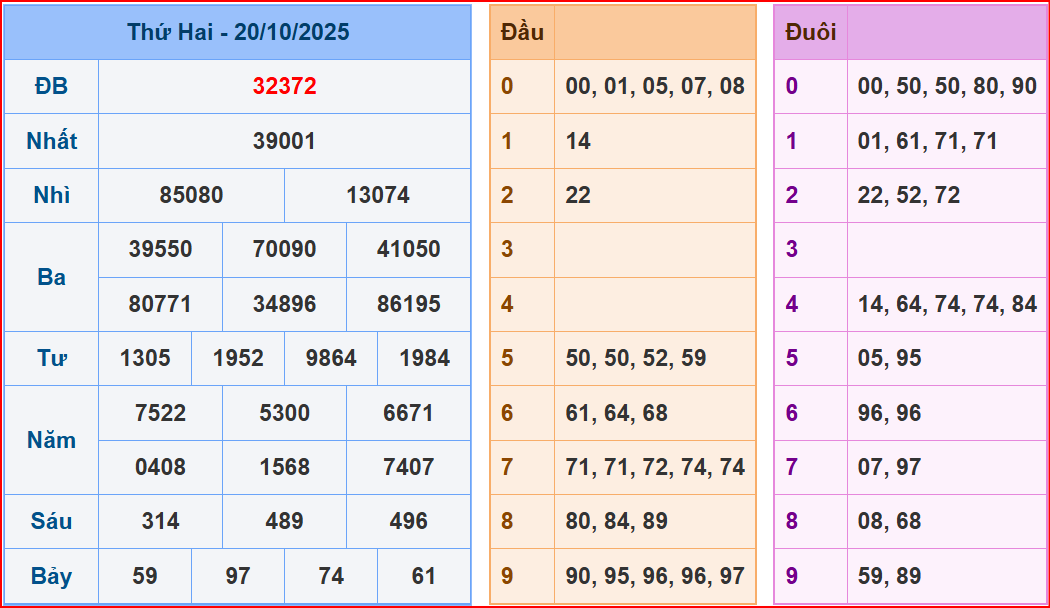This screenshot has height=608, width=1050.
Task: Select the ĐB prize label
Action: 52,86
